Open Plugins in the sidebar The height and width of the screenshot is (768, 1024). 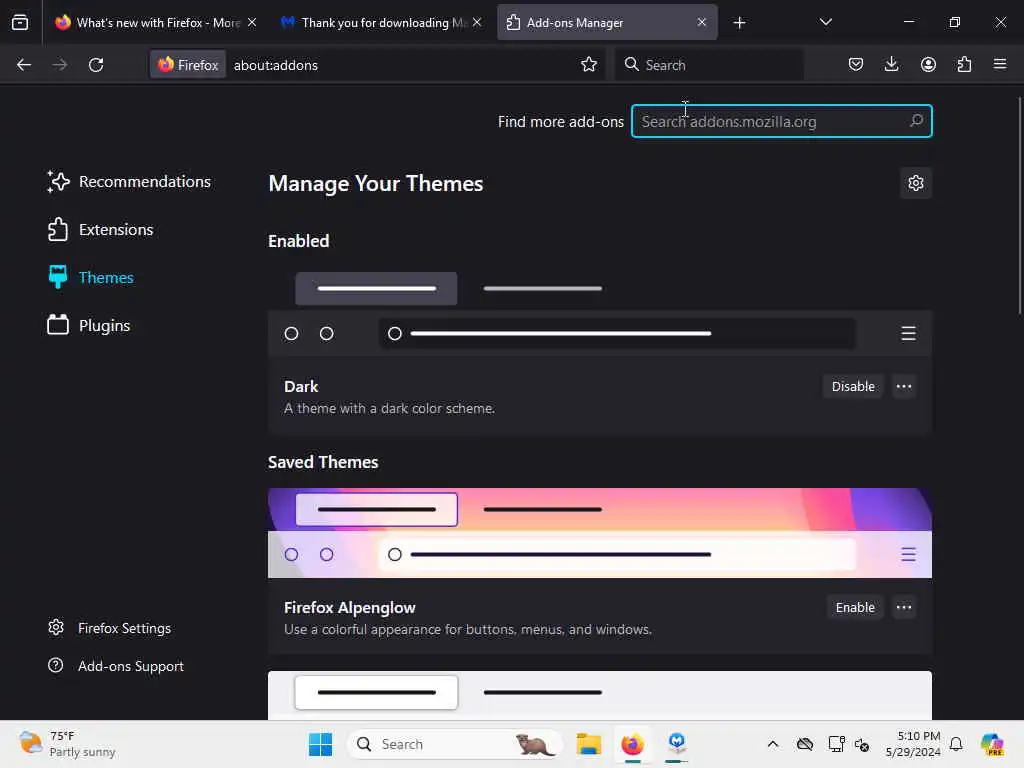coord(89,326)
